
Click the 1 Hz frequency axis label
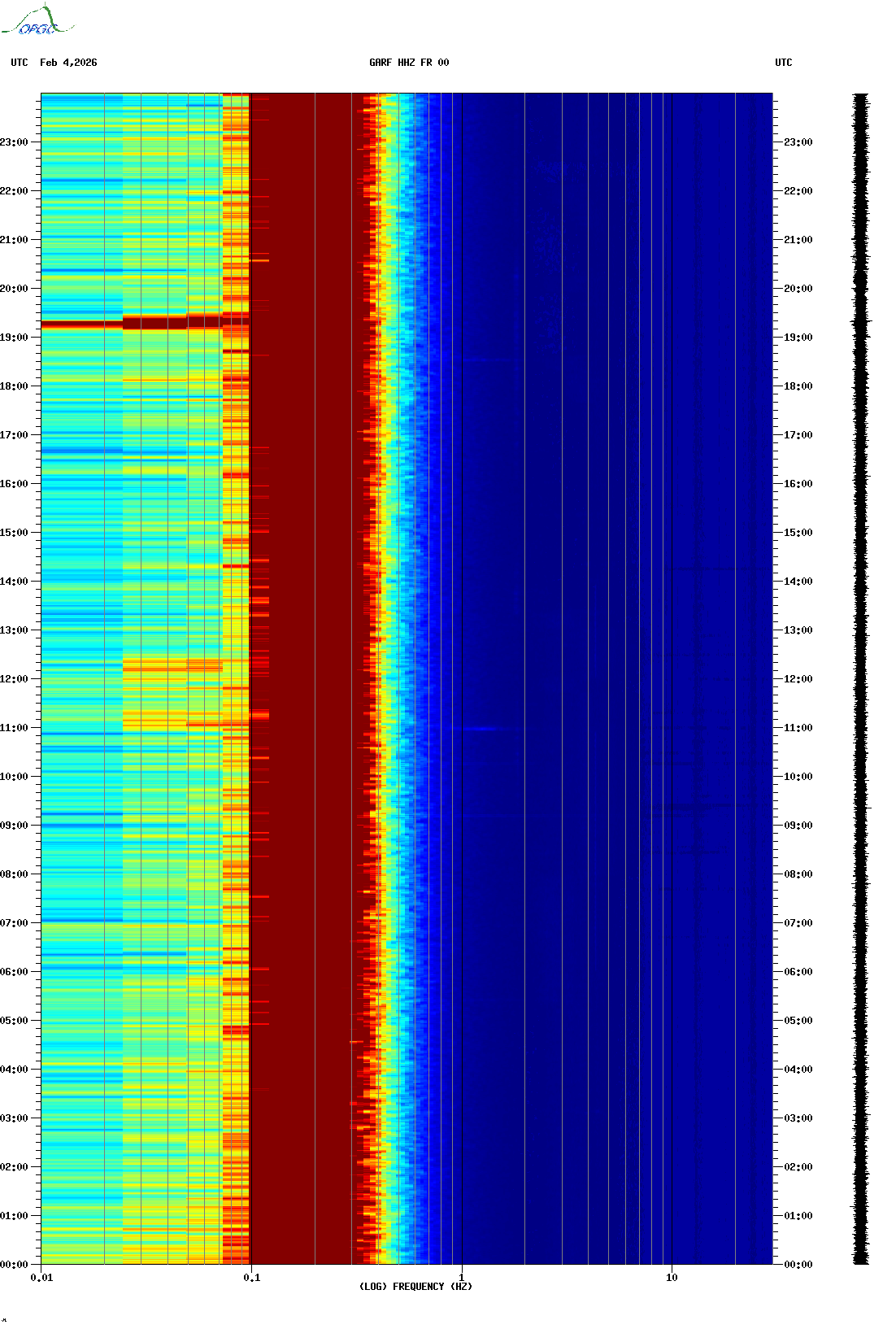(462, 1278)
